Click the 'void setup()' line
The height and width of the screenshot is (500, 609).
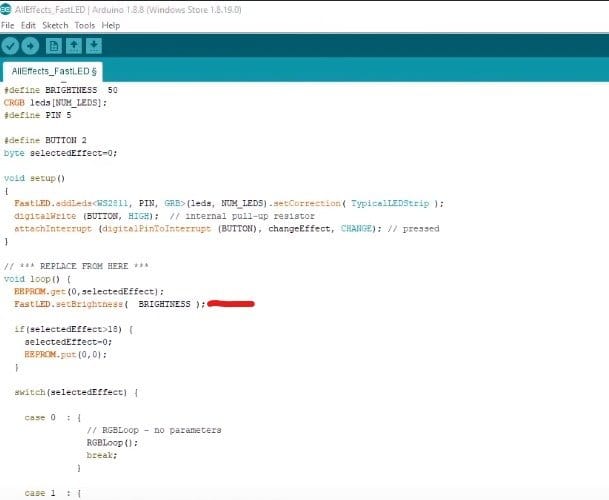click(35, 178)
